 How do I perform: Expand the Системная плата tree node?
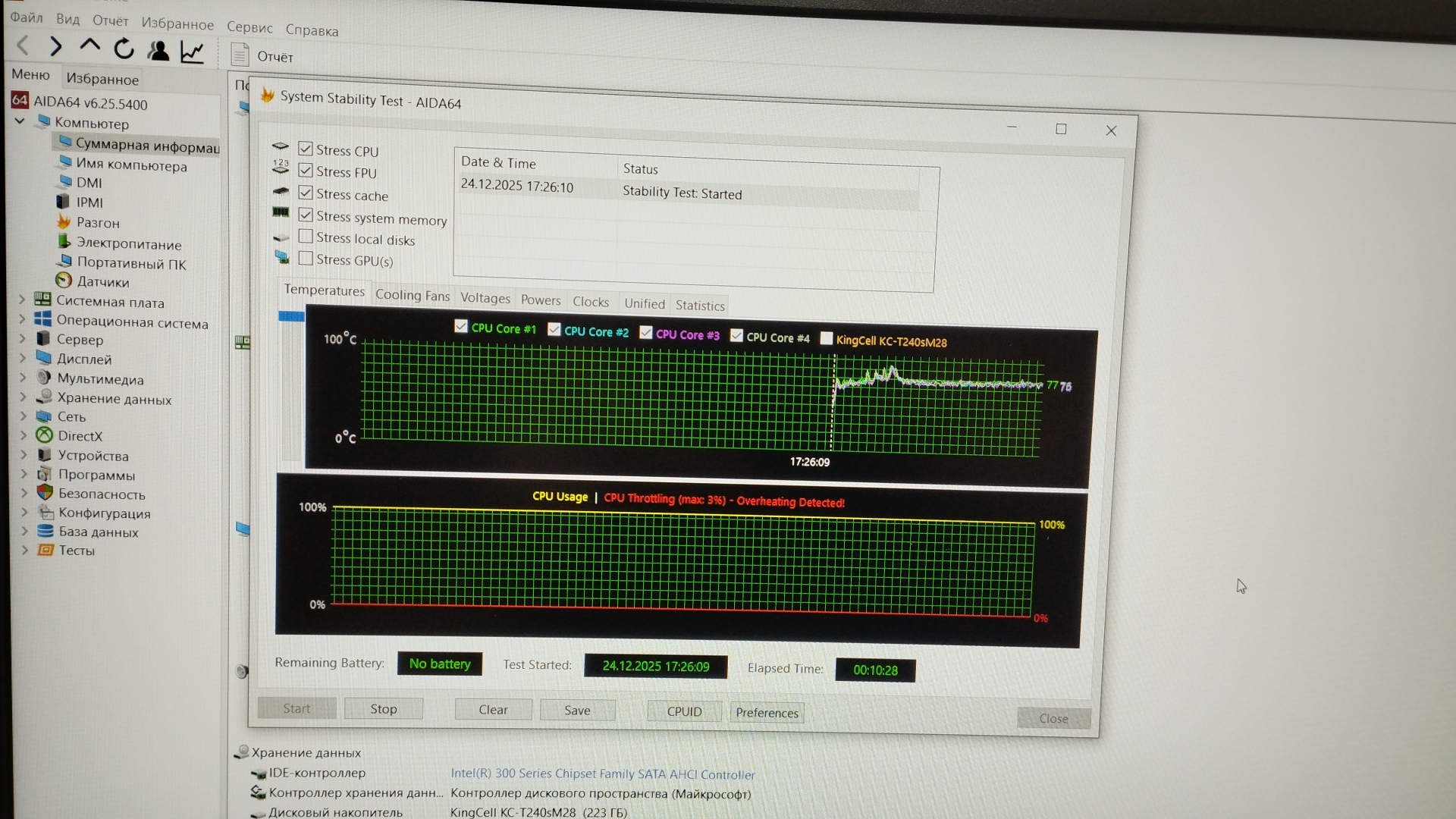(22, 300)
